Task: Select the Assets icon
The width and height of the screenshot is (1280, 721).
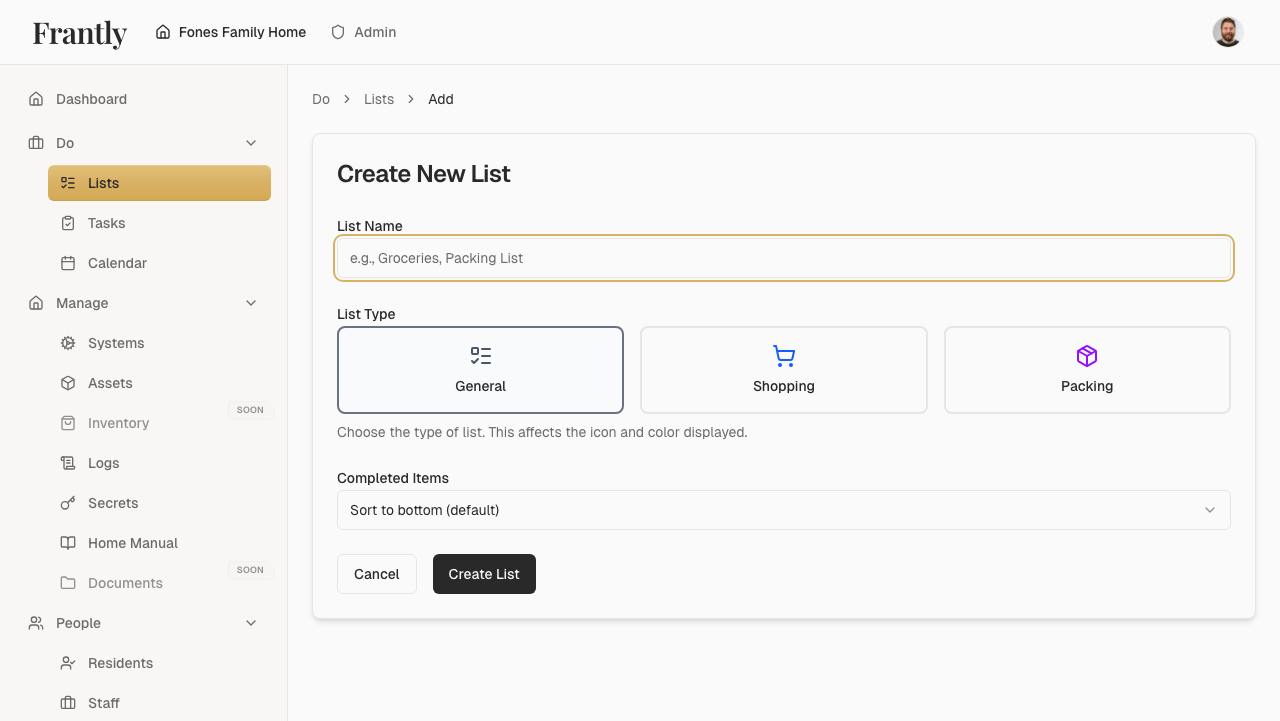Action: (68, 383)
